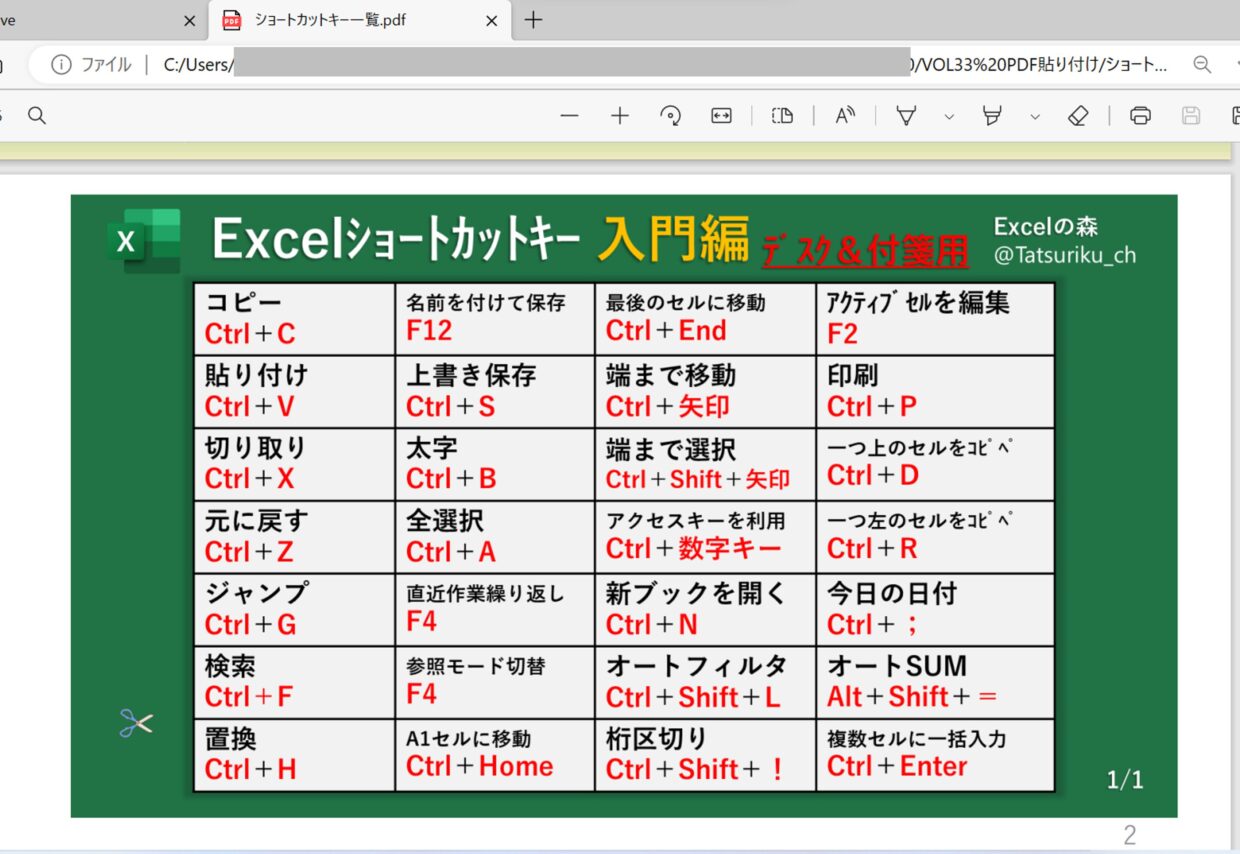Viewport: 1240px width, 854px height.
Task: Click the 新ブックを開く Ctrl+N cell
Action: (x=706, y=610)
